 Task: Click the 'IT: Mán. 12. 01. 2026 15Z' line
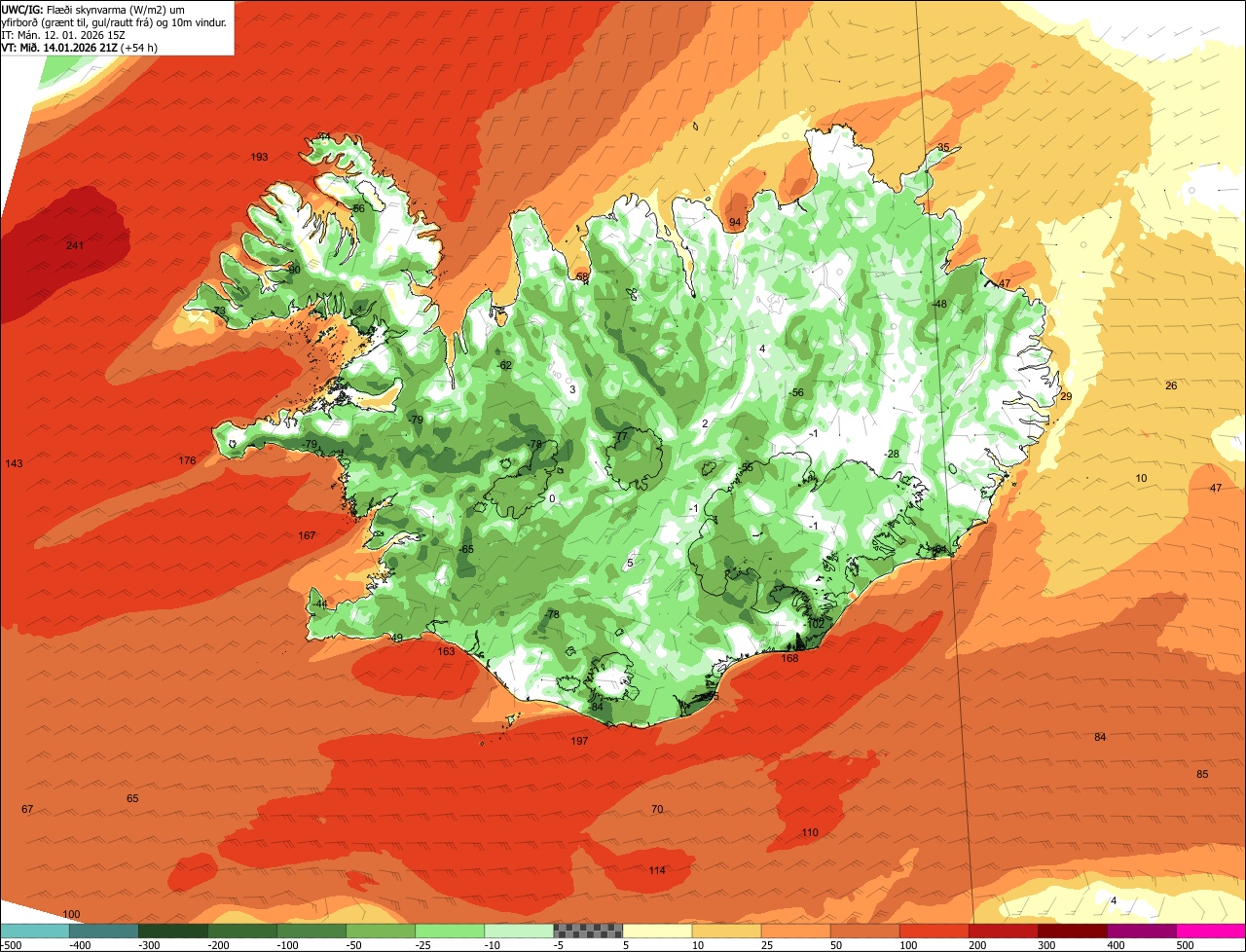click(63, 34)
